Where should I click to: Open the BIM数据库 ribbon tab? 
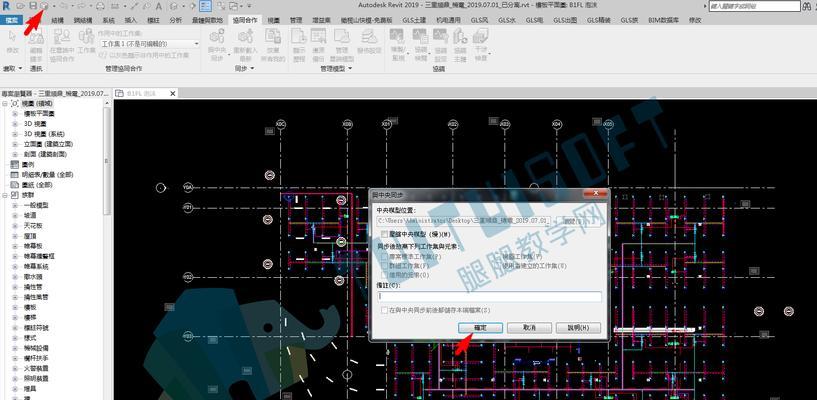[x=663, y=20]
